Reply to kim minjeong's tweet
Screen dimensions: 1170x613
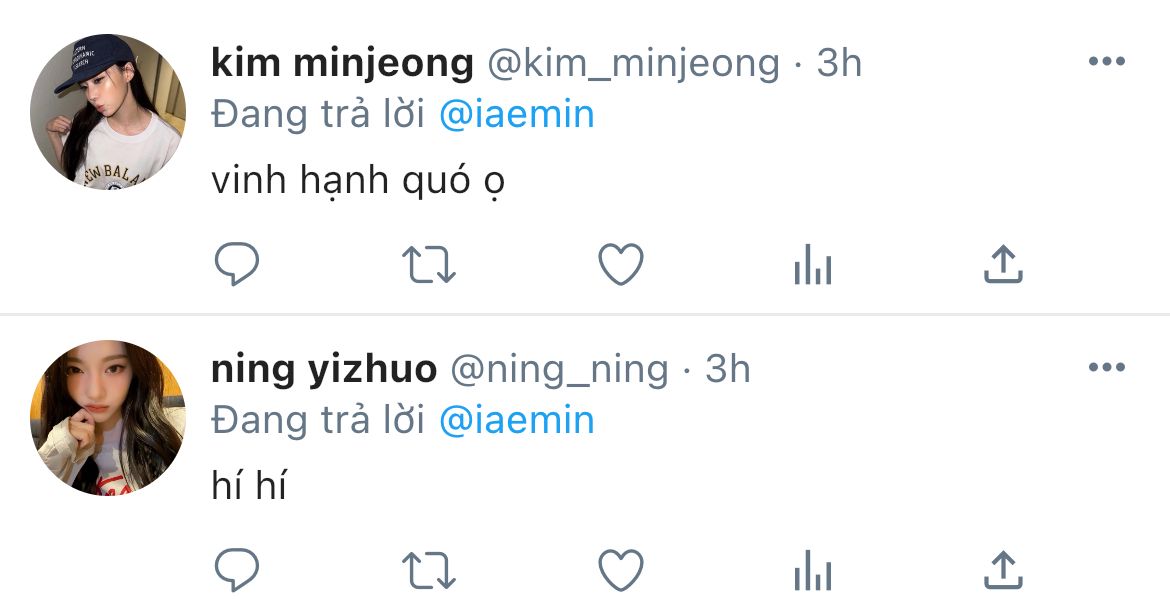pyautogui.click(x=237, y=264)
